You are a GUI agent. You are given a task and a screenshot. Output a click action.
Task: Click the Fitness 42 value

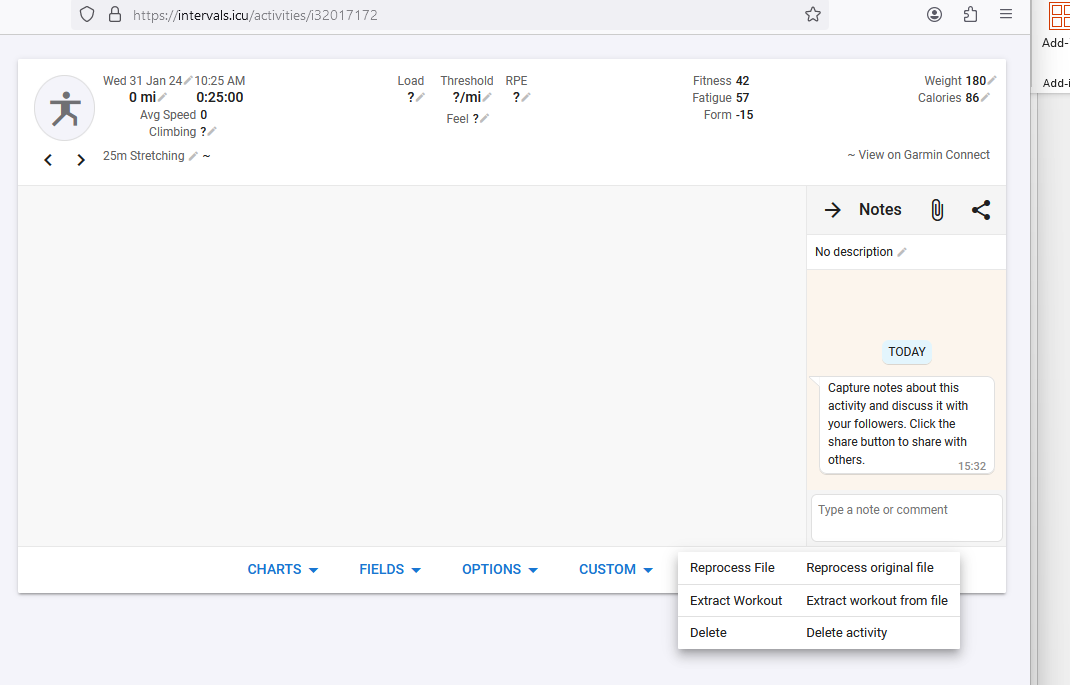742,81
